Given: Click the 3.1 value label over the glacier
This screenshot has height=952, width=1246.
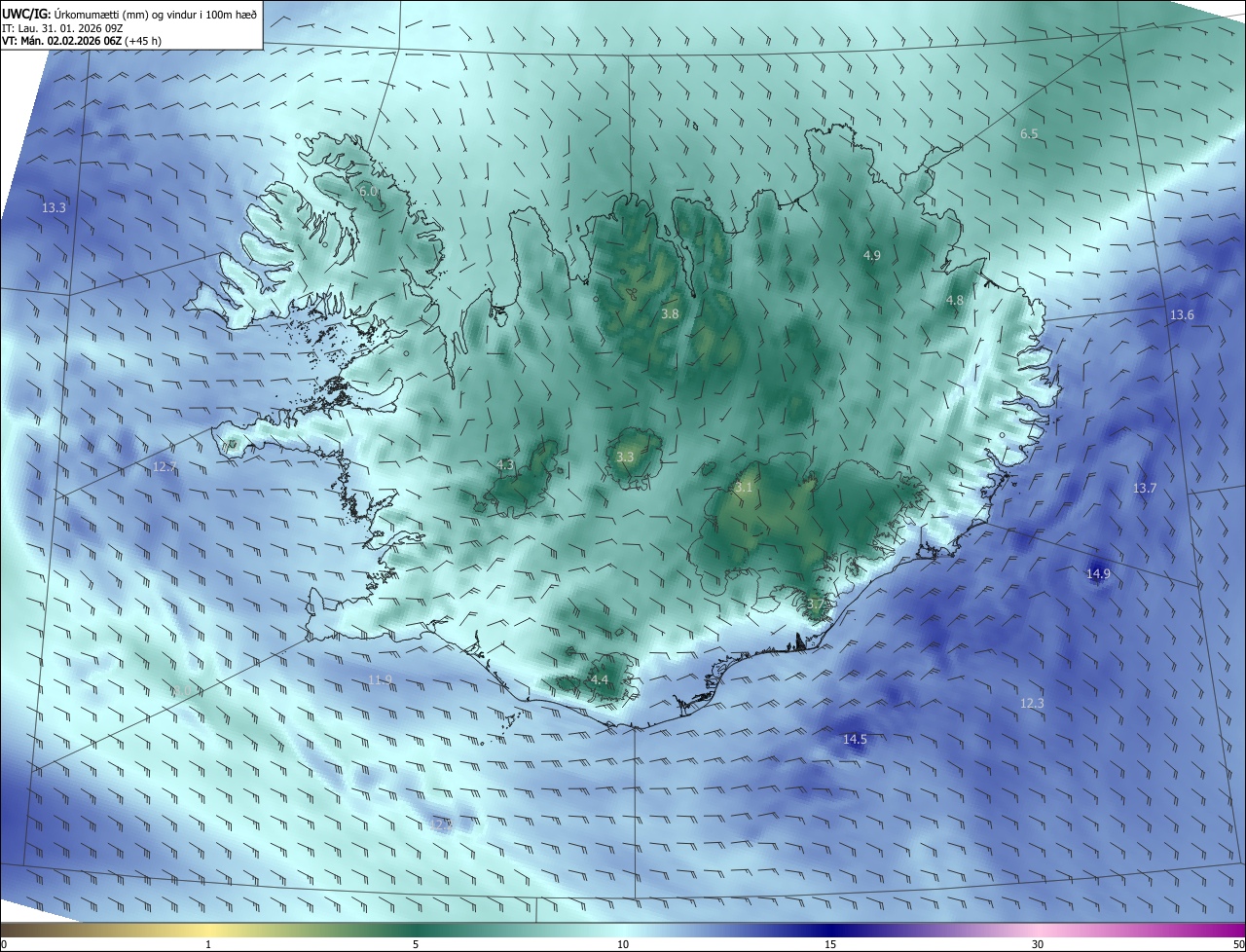Looking at the screenshot, I should pos(744,488).
